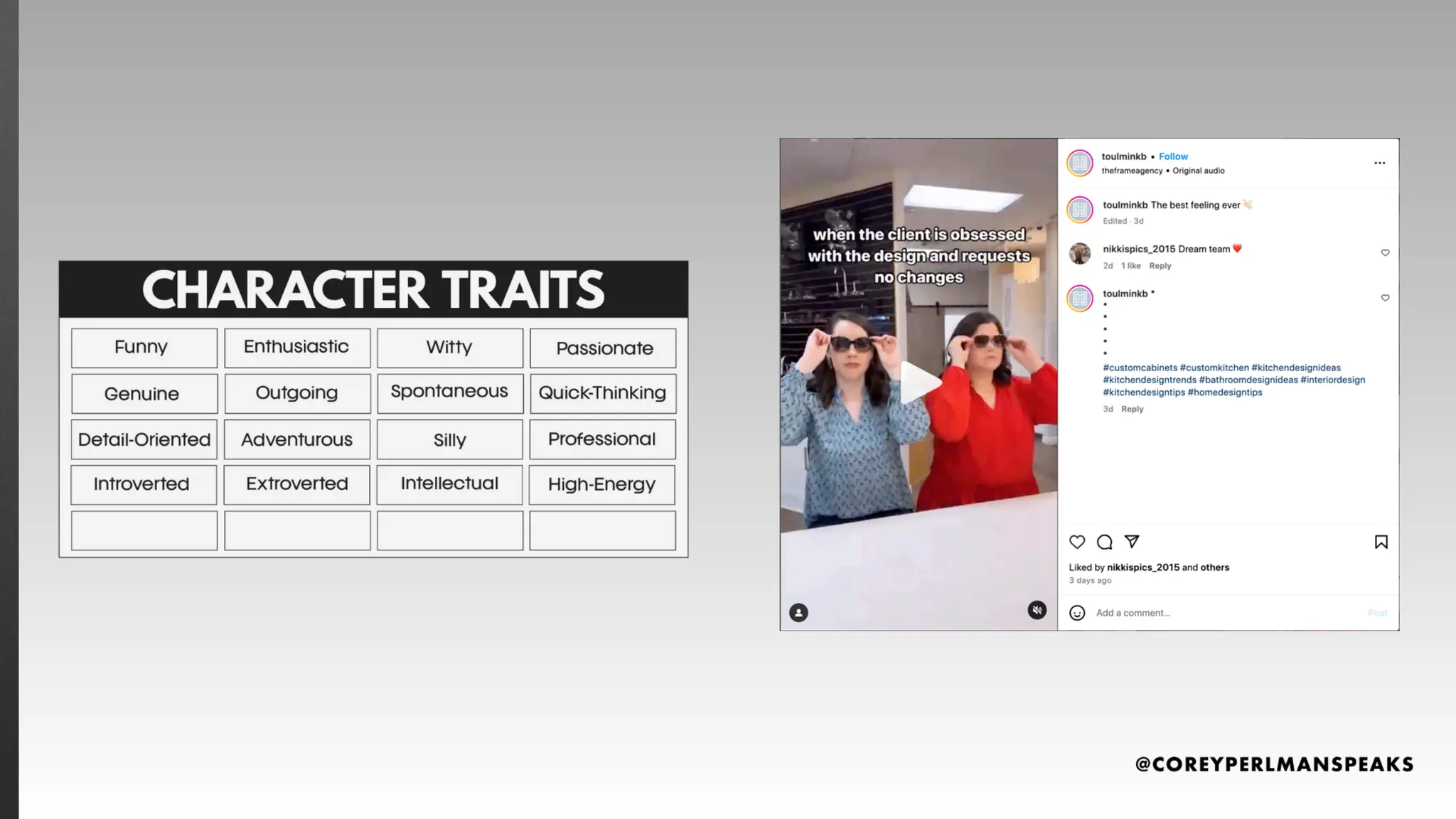Open Original audio link
This screenshot has height=819, width=1456.
[x=1199, y=171]
